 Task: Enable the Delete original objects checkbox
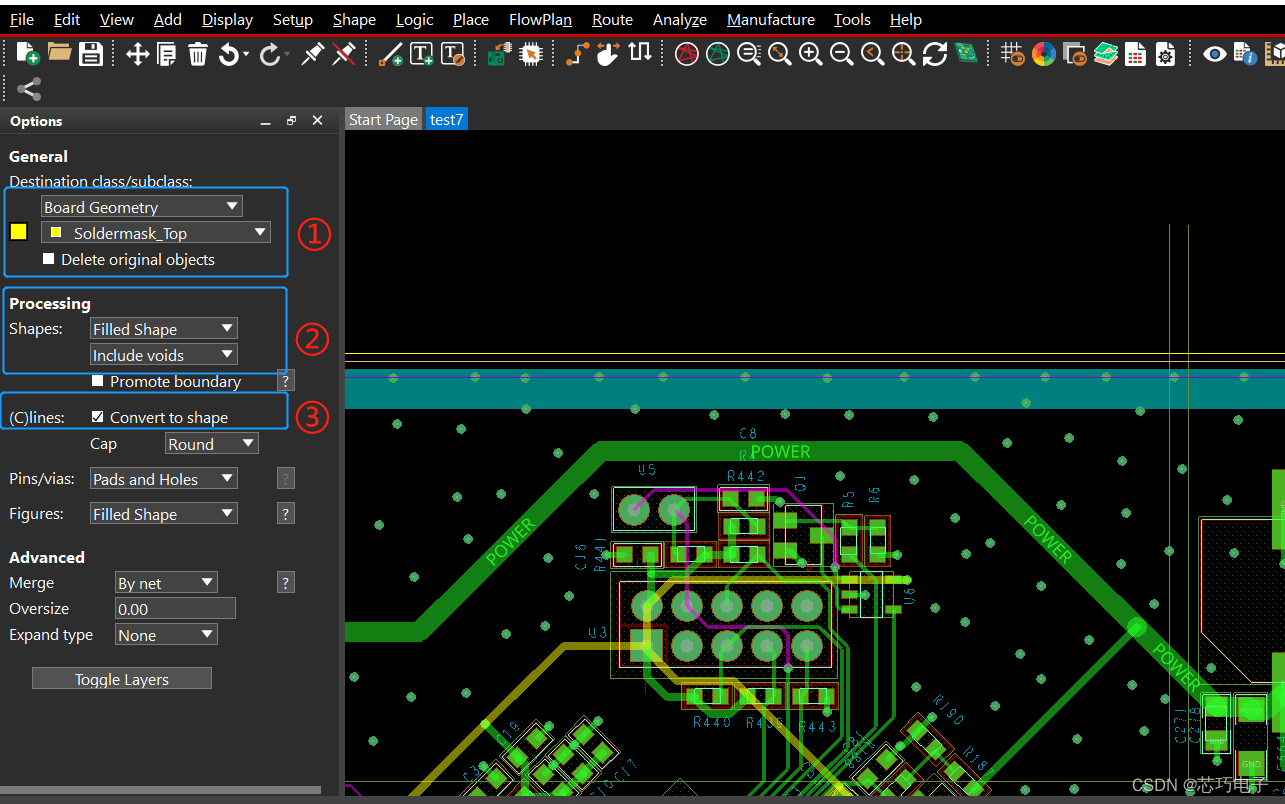coord(48,258)
